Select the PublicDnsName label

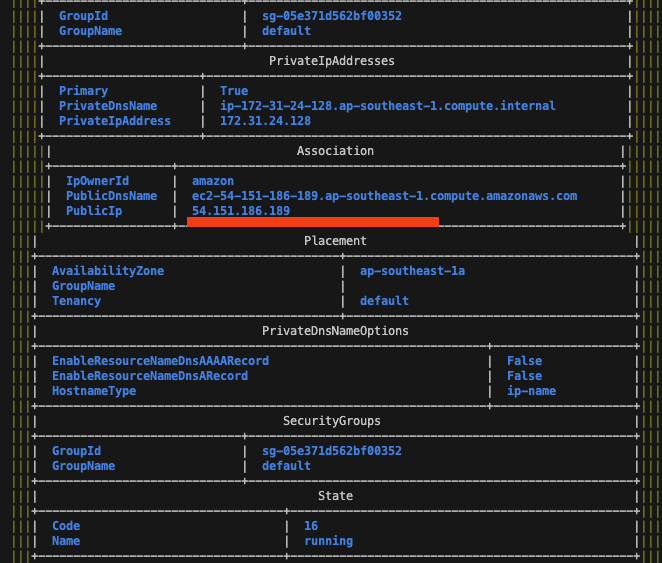point(111,196)
